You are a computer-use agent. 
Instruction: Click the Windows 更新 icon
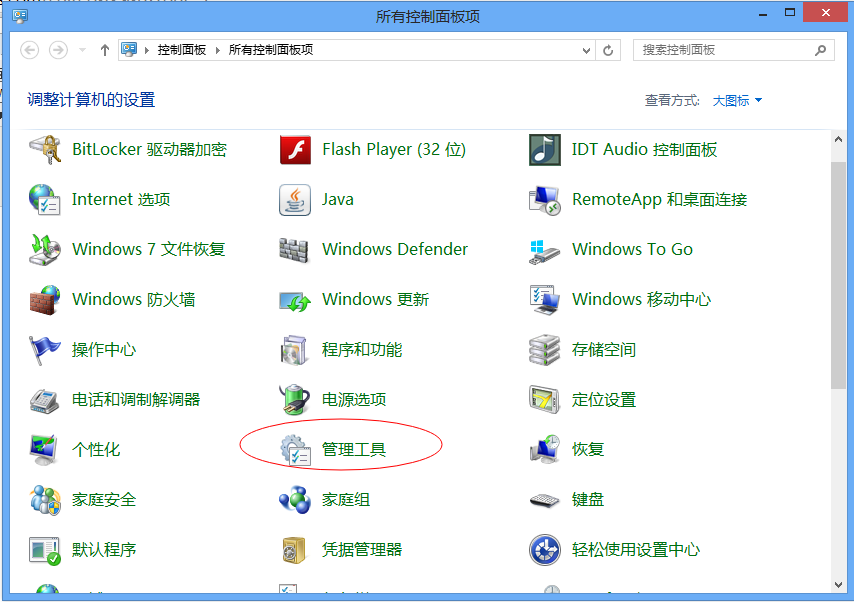click(x=295, y=301)
